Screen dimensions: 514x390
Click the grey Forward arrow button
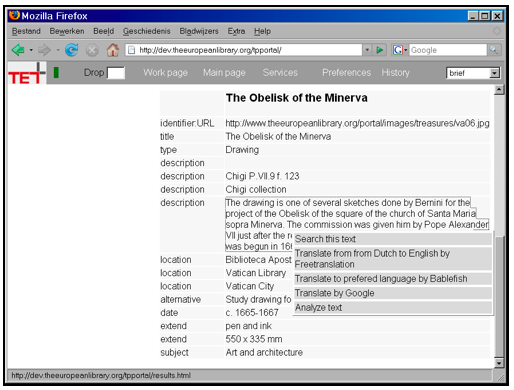44,50
